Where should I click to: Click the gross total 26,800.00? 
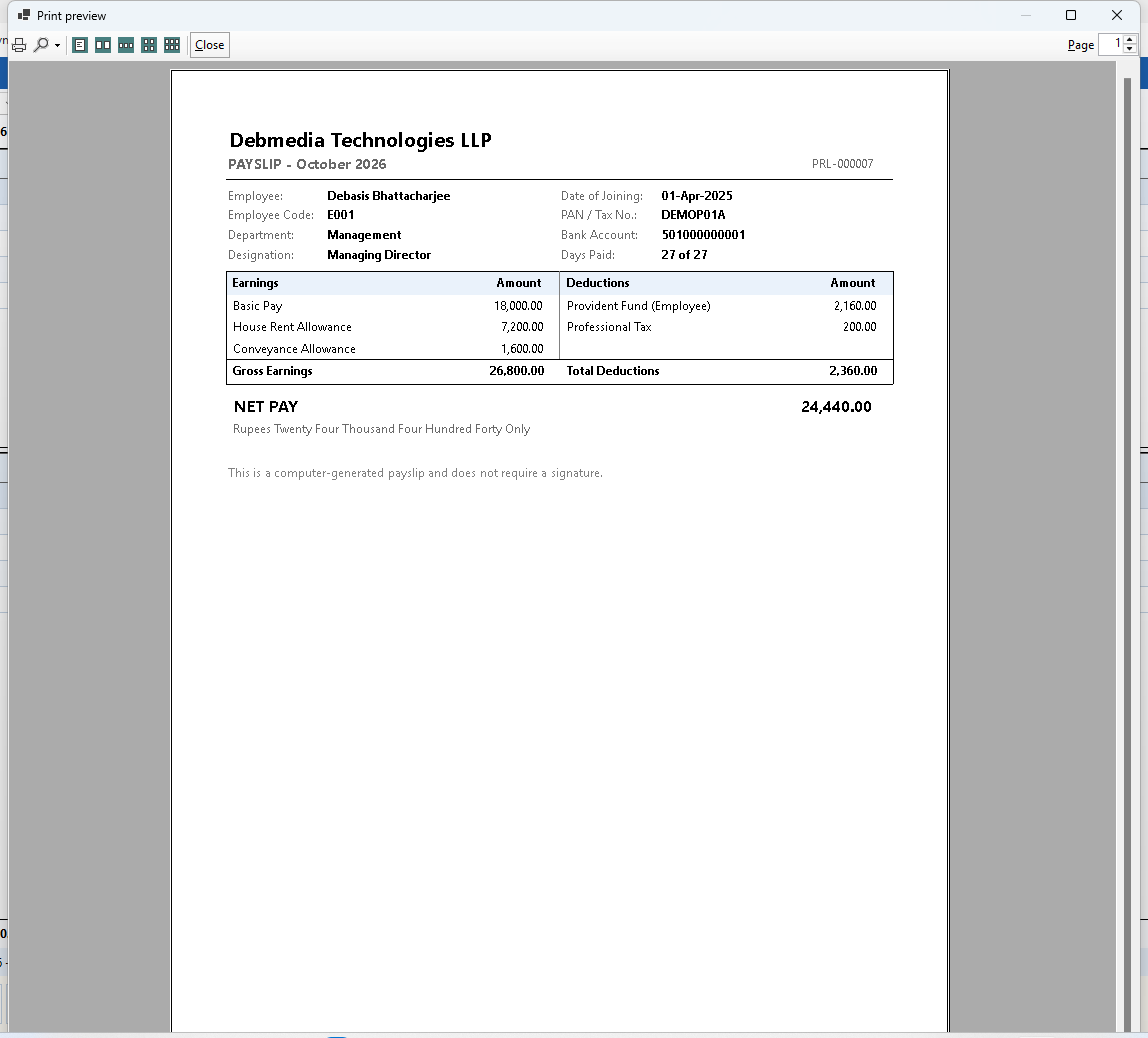click(516, 371)
